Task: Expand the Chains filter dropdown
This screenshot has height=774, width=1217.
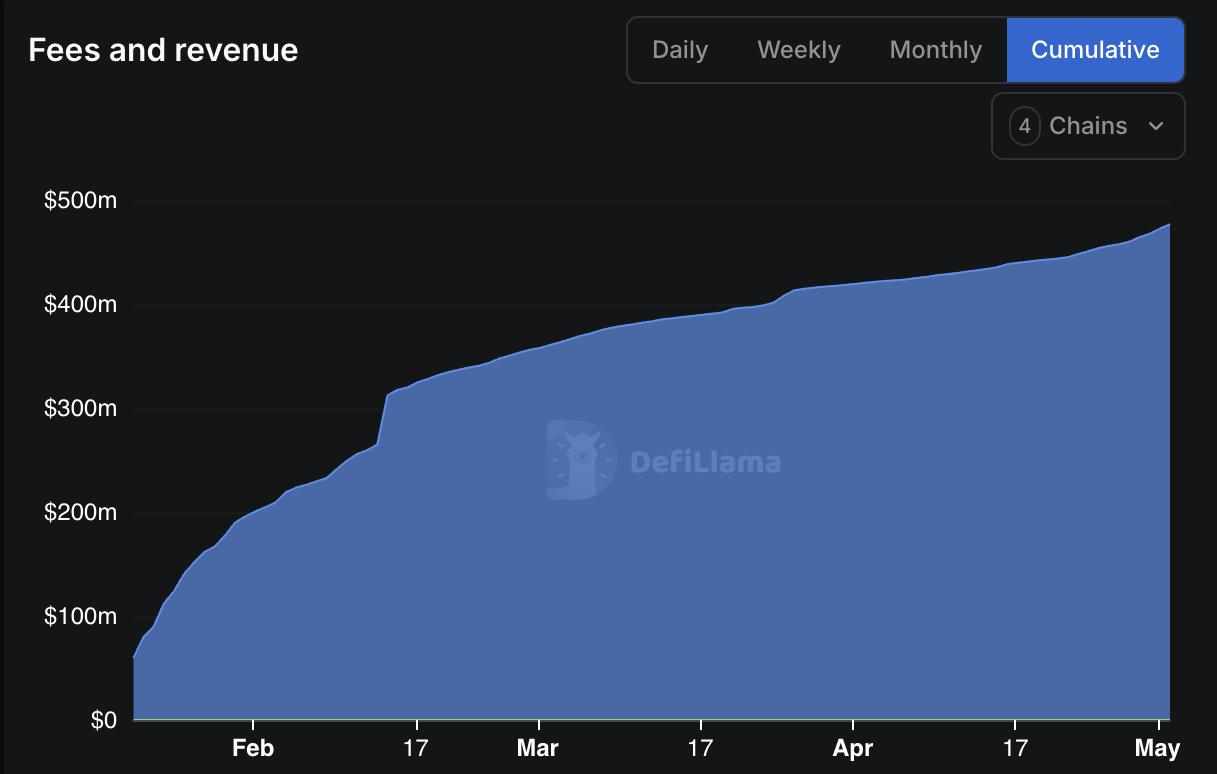Action: 1087,126
